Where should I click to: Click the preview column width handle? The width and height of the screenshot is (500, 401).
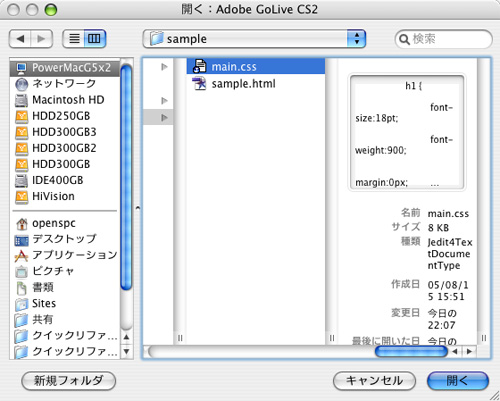484,338
